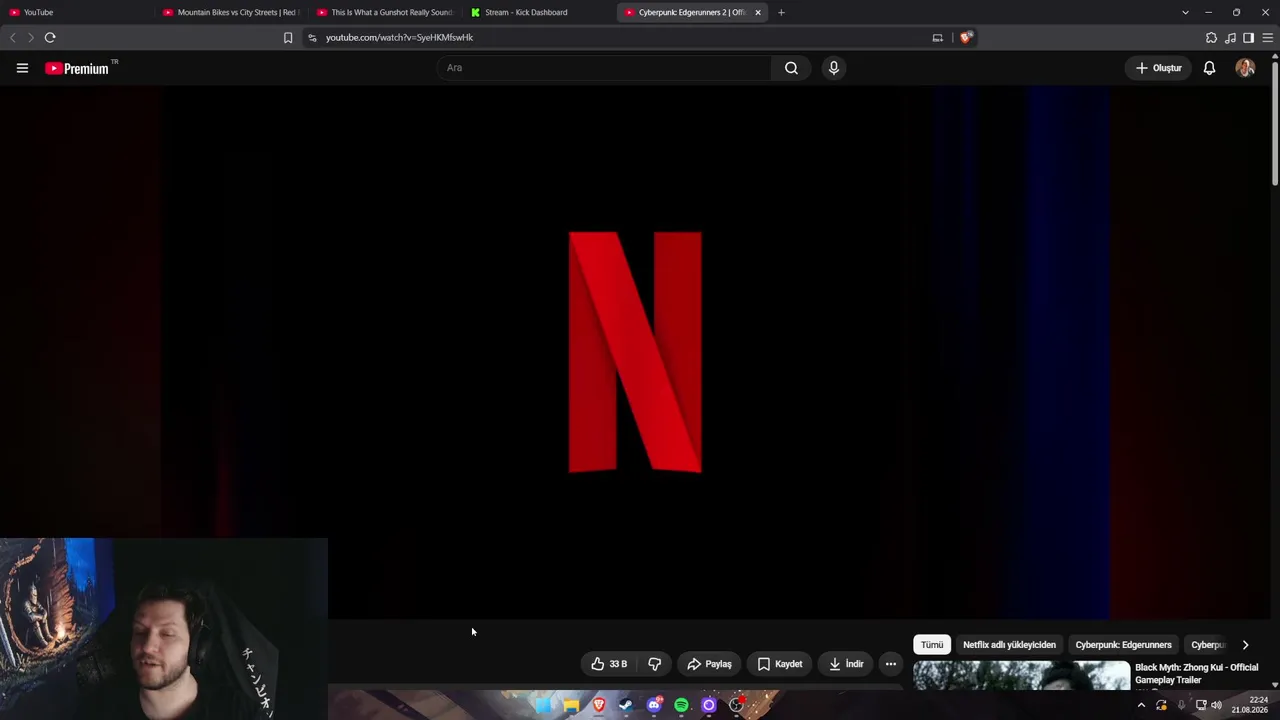Screen dimensions: 1280x720
Task: Open Steam from the taskbar
Action: coord(626,705)
